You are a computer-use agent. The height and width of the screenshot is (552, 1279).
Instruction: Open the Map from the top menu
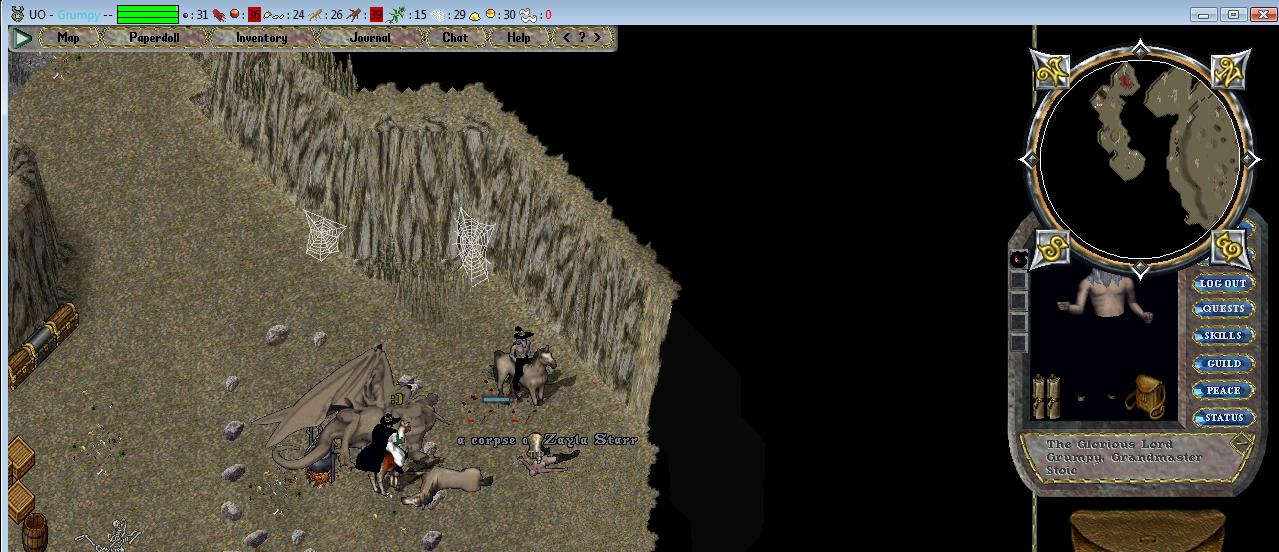68,38
